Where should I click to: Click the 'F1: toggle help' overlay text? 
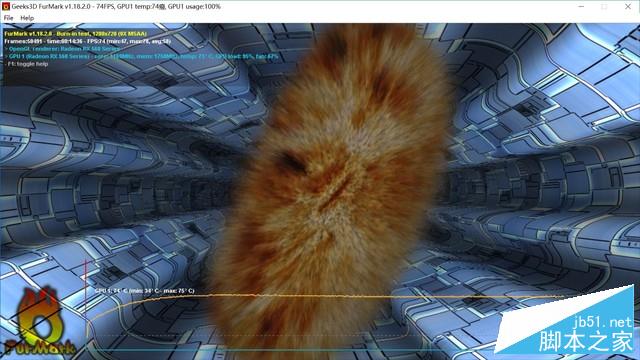(x=27, y=64)
